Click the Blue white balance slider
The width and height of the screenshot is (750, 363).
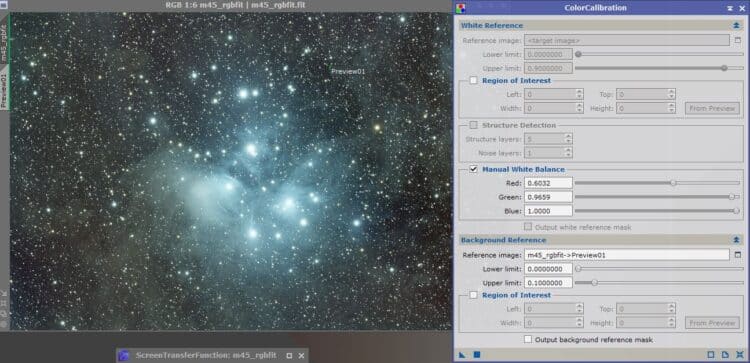pyautogui.click(x=657, y=210)
